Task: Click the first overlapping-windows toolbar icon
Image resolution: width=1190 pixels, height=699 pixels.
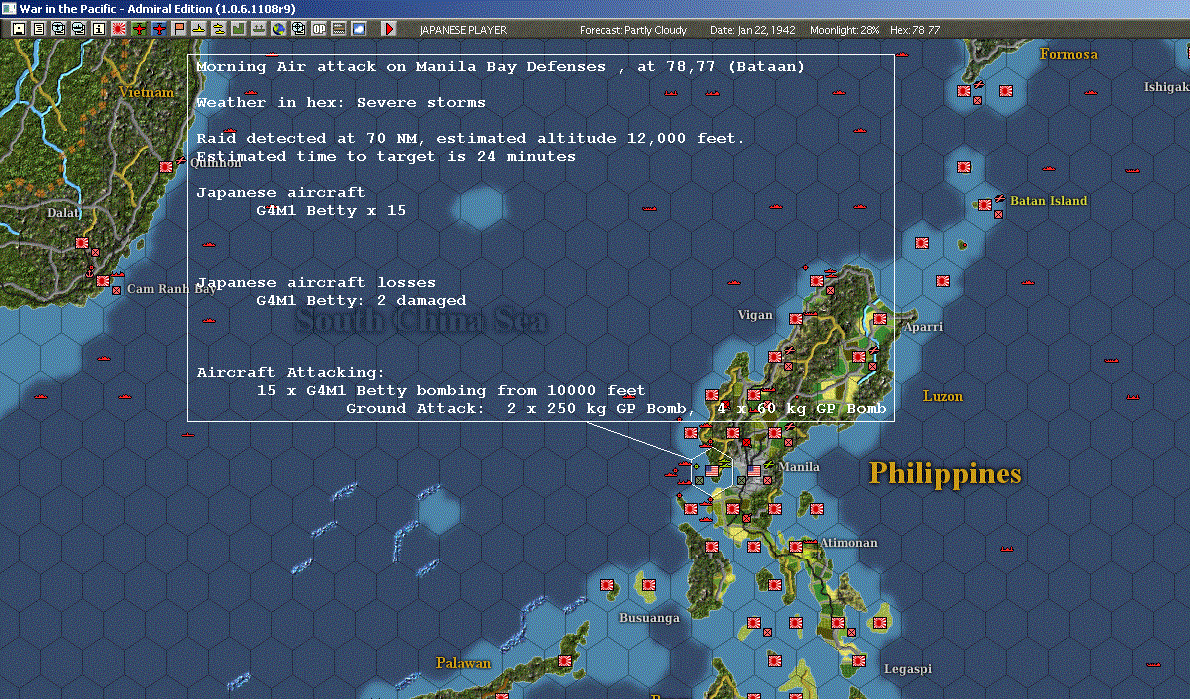Action: click(58, 29)
